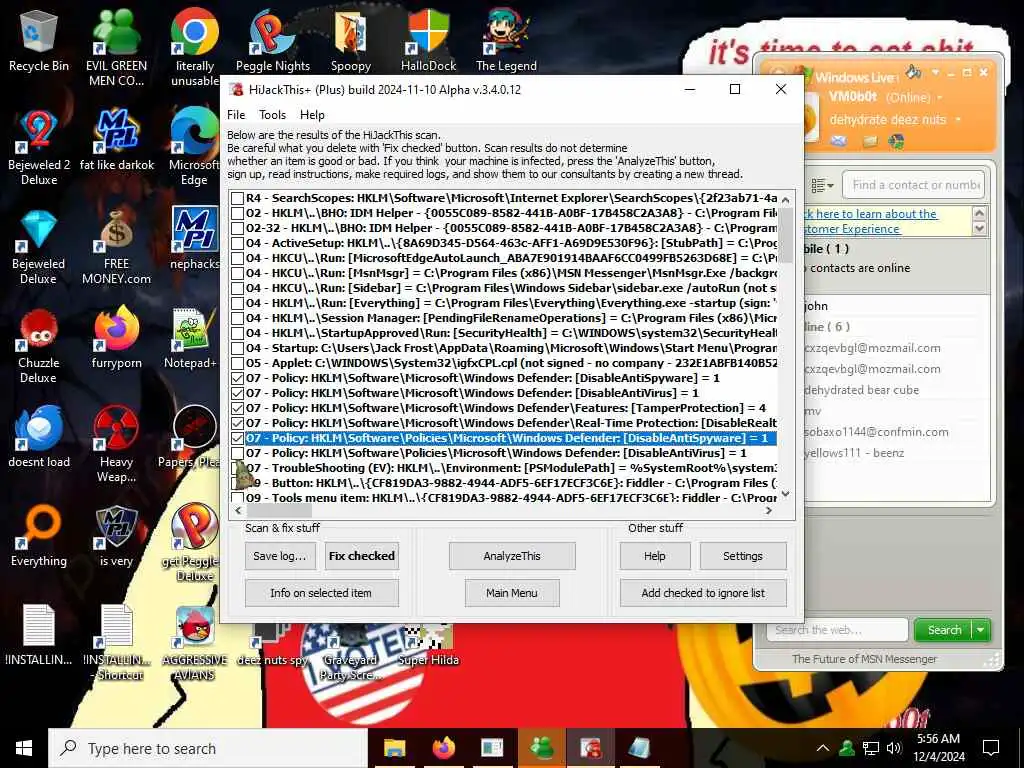The width and height of the screenshot is (1024, 768).
Task: Open the Recycle Bin desktop icon
Action: click(x=39, y=42)
